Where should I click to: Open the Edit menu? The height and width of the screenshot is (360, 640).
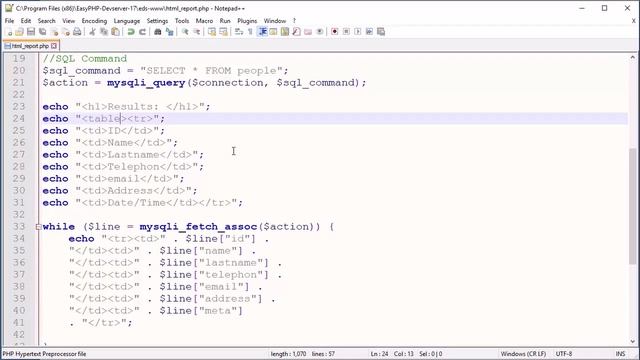(26, 21)
